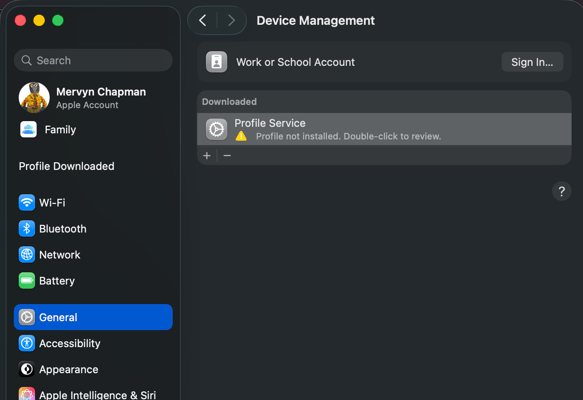
Task: Select the Network globe icon
Action: (27, 255)
